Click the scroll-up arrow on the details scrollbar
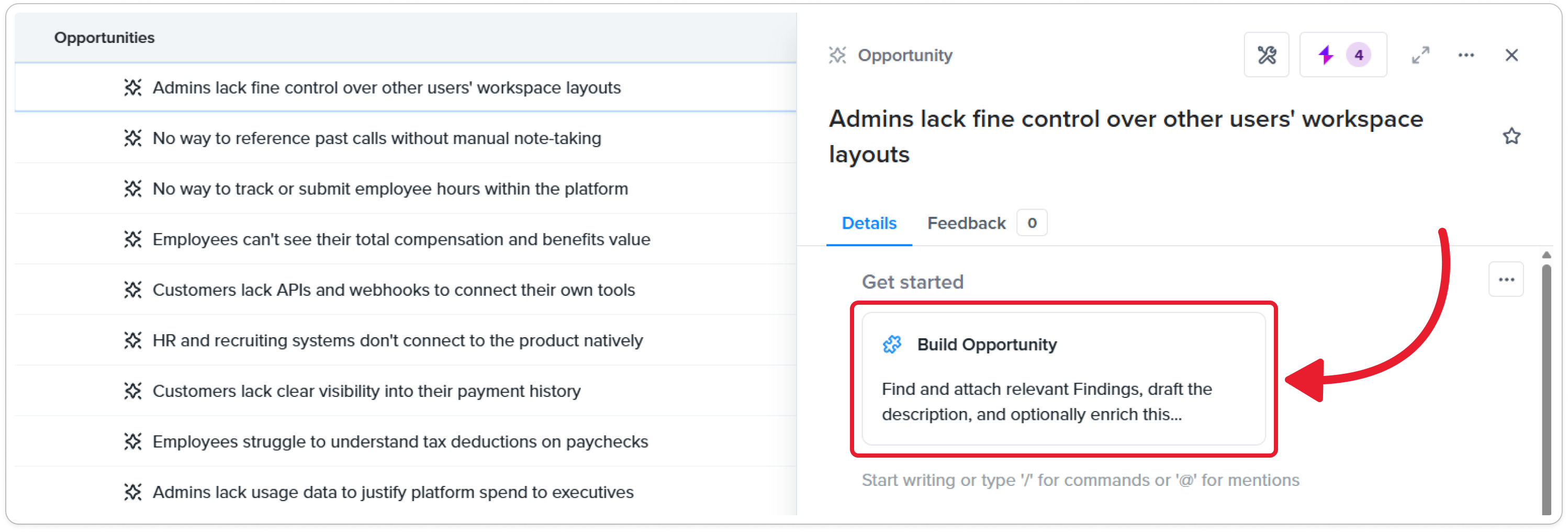Viewport: 1568px width, 532px height. [x=1546, y=255]
